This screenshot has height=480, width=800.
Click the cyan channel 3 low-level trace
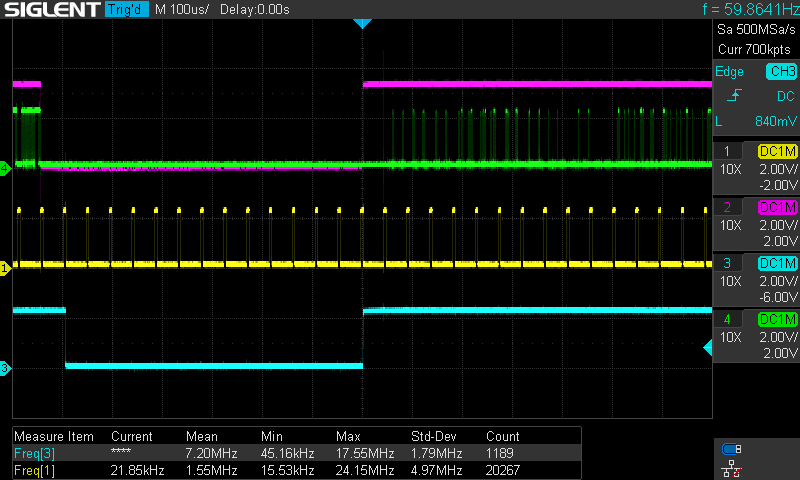click(x=214, y=366)
